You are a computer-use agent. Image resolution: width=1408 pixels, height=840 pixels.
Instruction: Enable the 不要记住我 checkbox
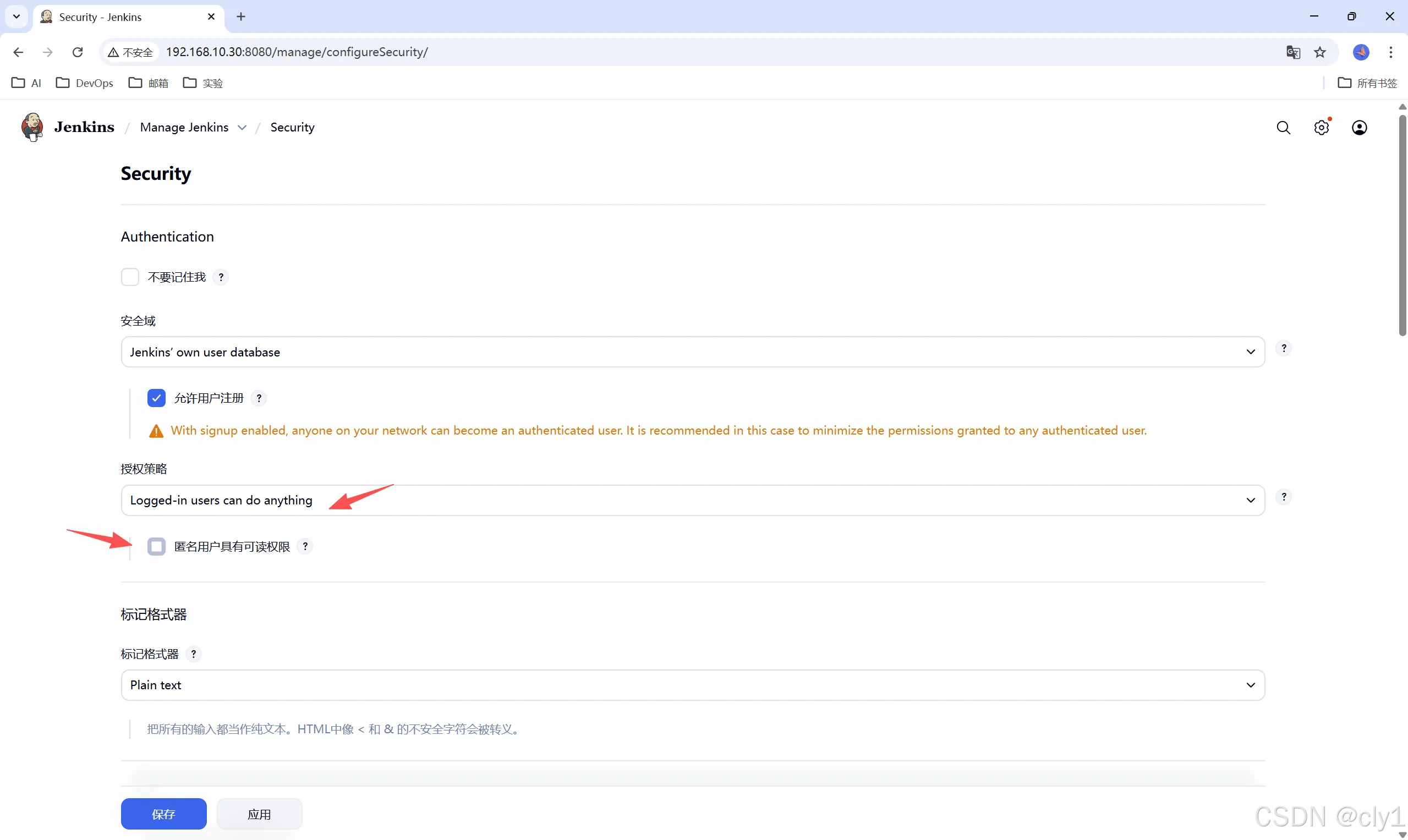pos(130,277)
